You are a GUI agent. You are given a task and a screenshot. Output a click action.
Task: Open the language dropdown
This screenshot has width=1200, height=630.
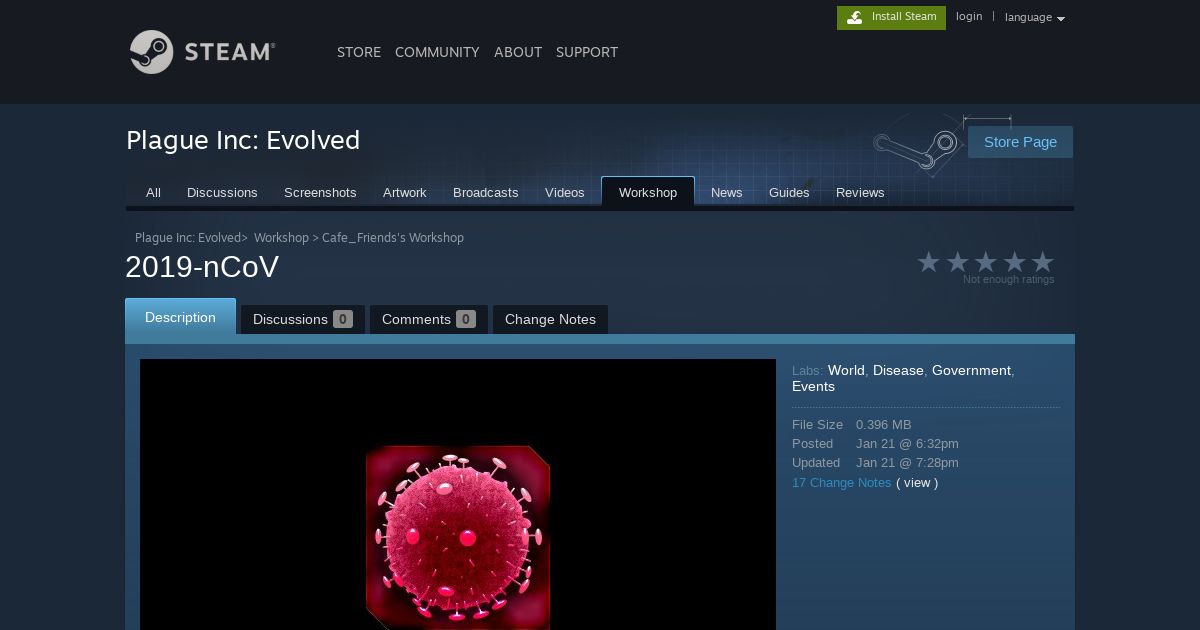1034,17
